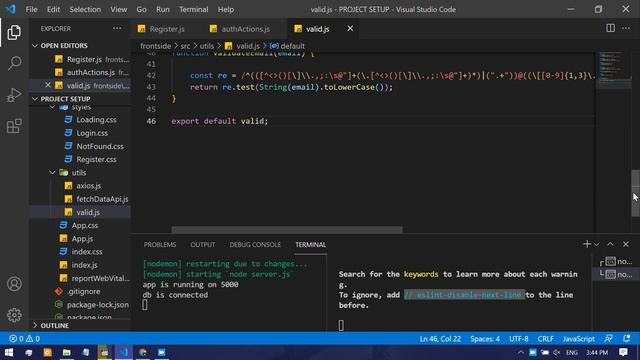This screenshot has height=360, width=640.
Task: Split the editor to the right
Action: coord(610,28)
